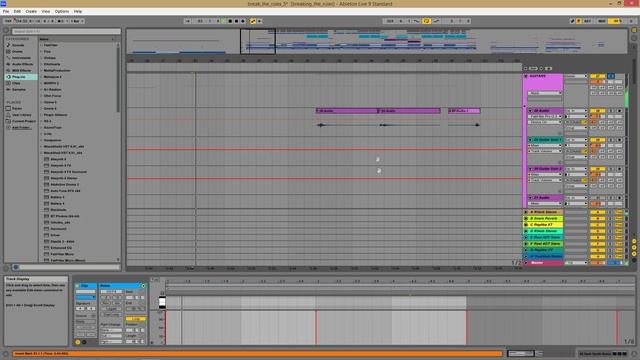
Task: Click the Add Folder link
Action: [x=21, y=127]
